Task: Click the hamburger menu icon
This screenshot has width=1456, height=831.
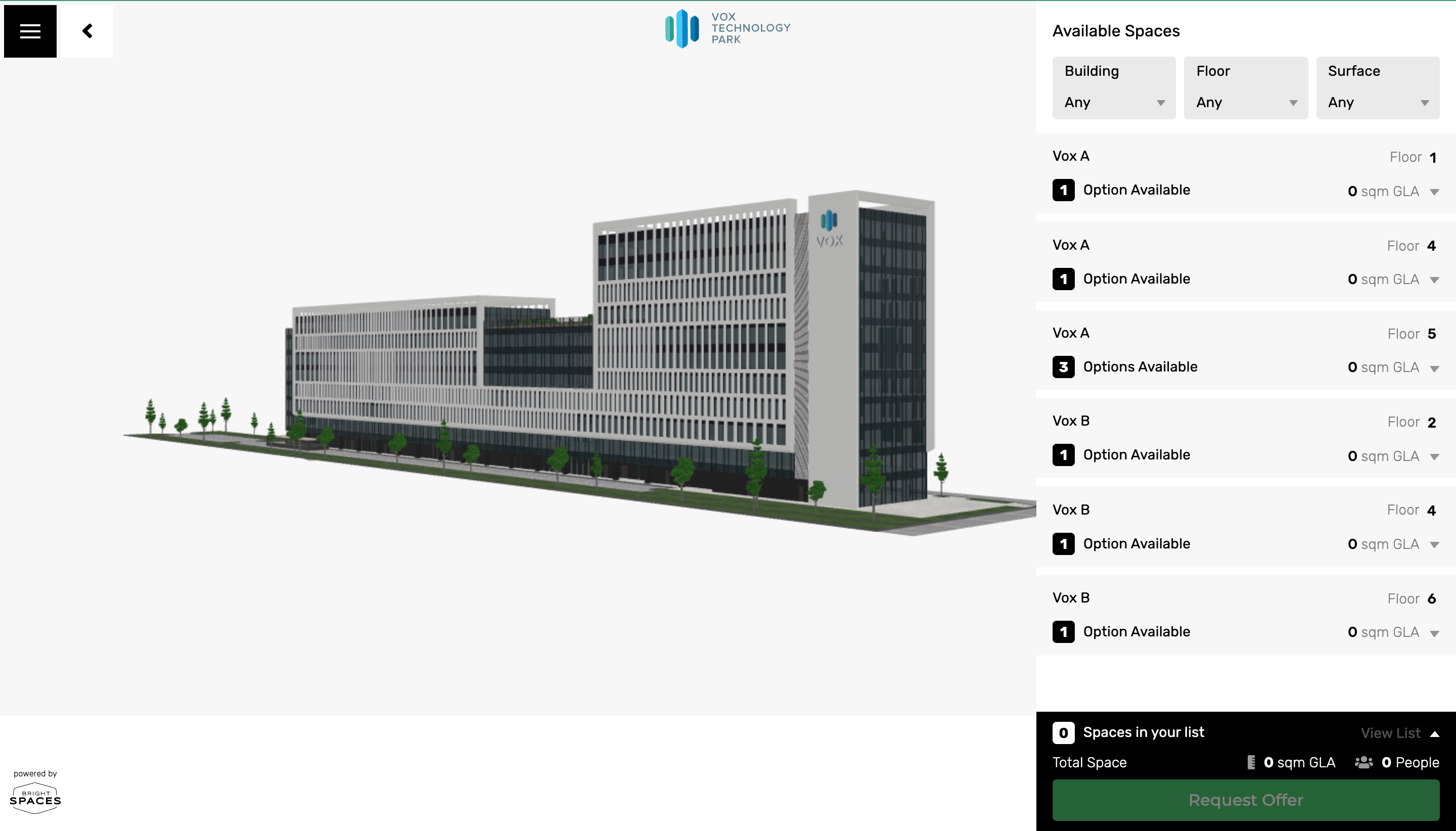Action: 30,30
